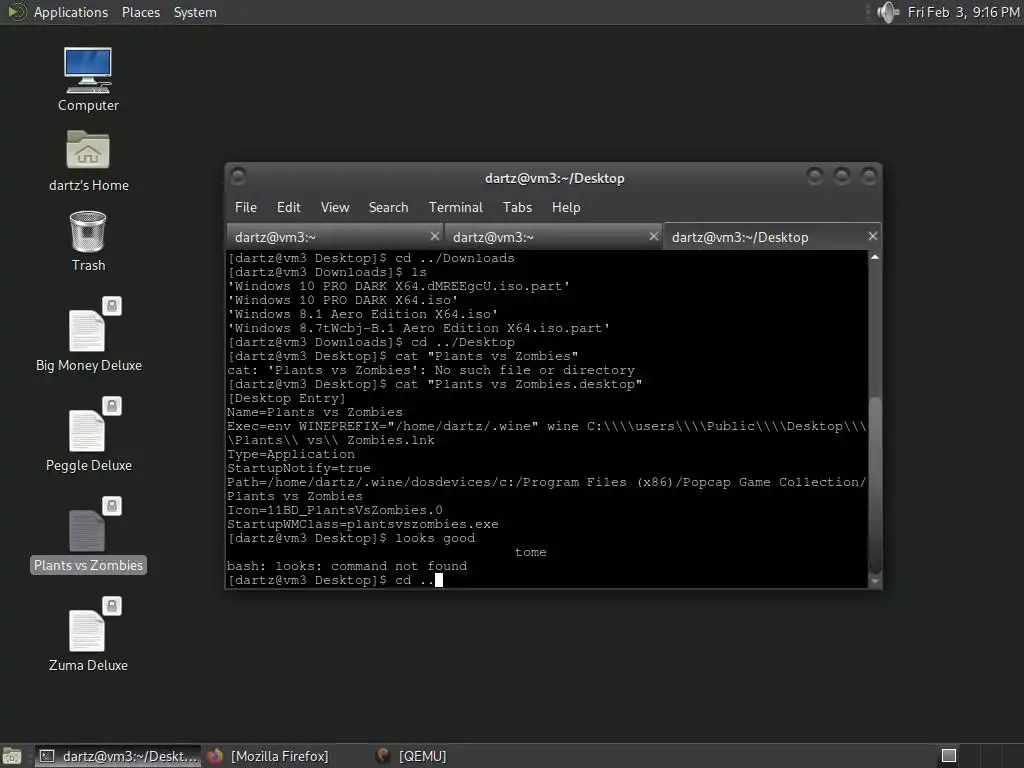The image size is (1024, 768).
Task: Click the 'Windows 10 PRO DARK X64.iso' line
Action: (343, 300)
